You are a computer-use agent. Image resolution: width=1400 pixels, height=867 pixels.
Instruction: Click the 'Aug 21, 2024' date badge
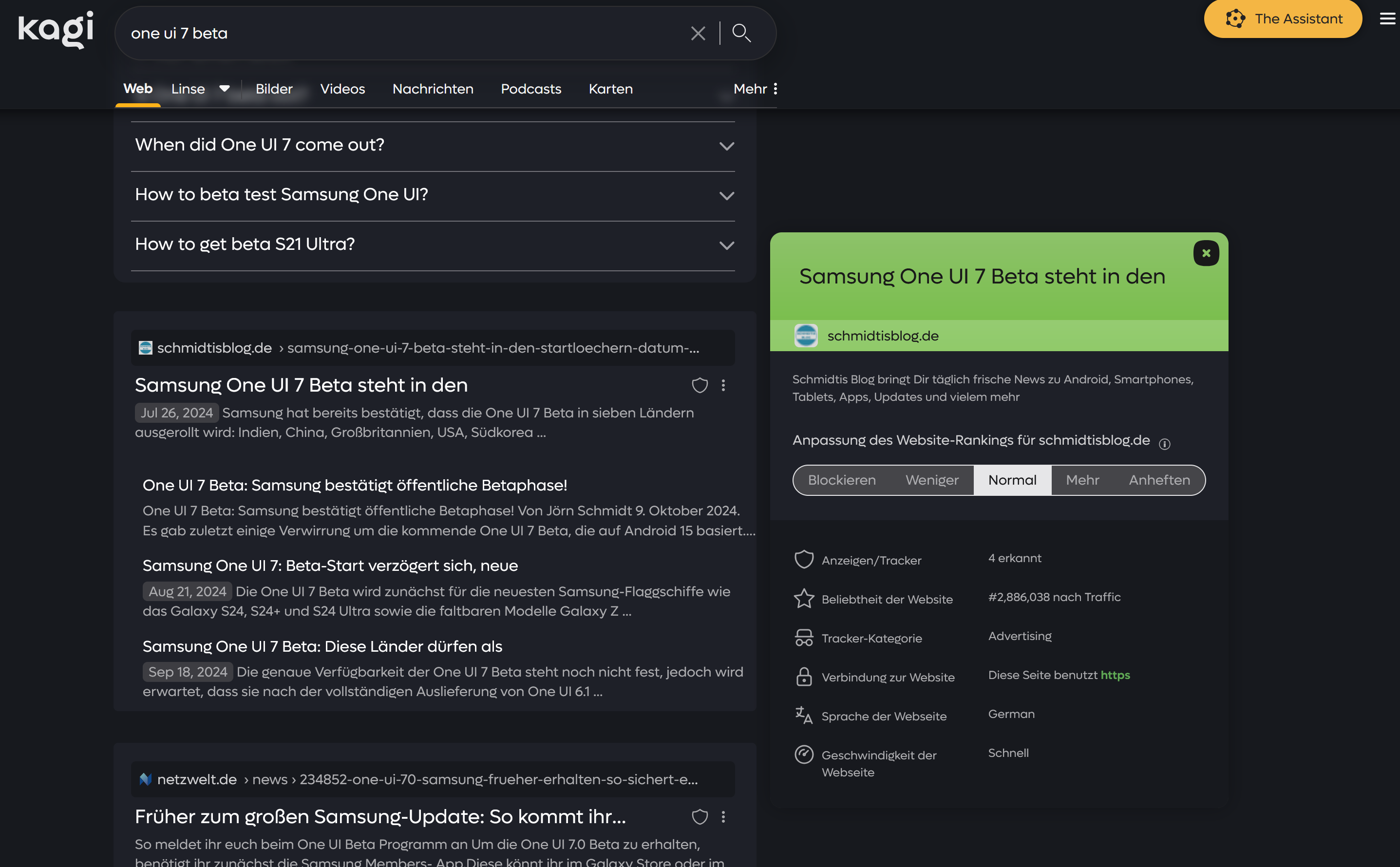187,591
